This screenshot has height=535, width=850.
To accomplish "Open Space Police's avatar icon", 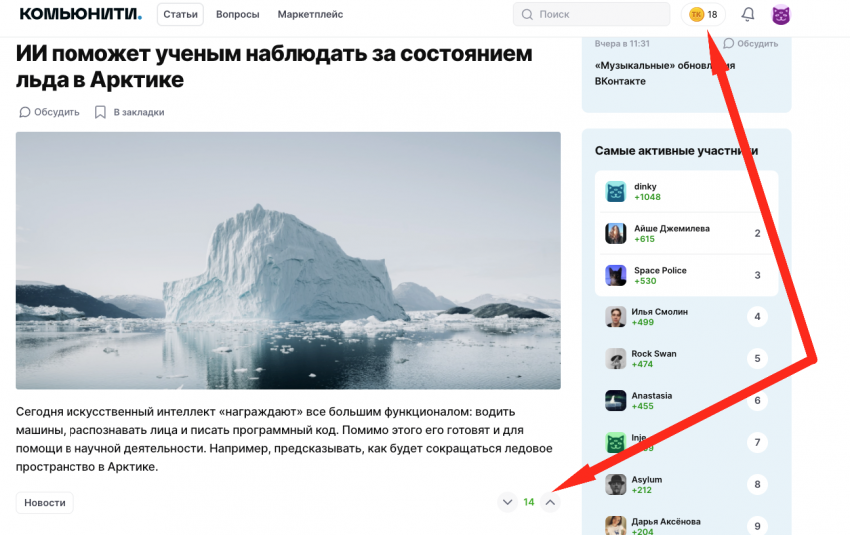I will pos(615,275).
